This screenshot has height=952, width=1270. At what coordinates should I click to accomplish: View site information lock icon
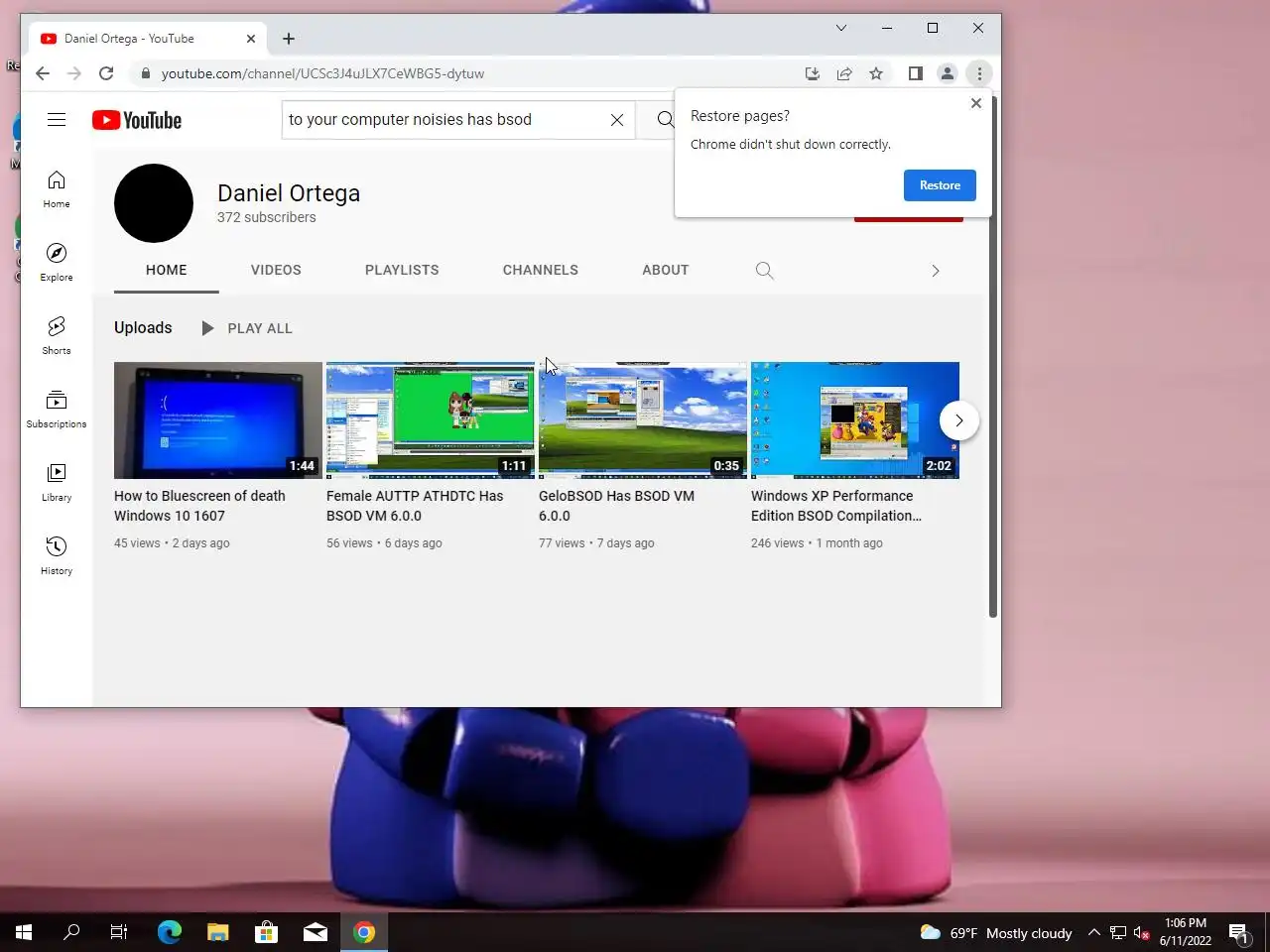(145, 73)
